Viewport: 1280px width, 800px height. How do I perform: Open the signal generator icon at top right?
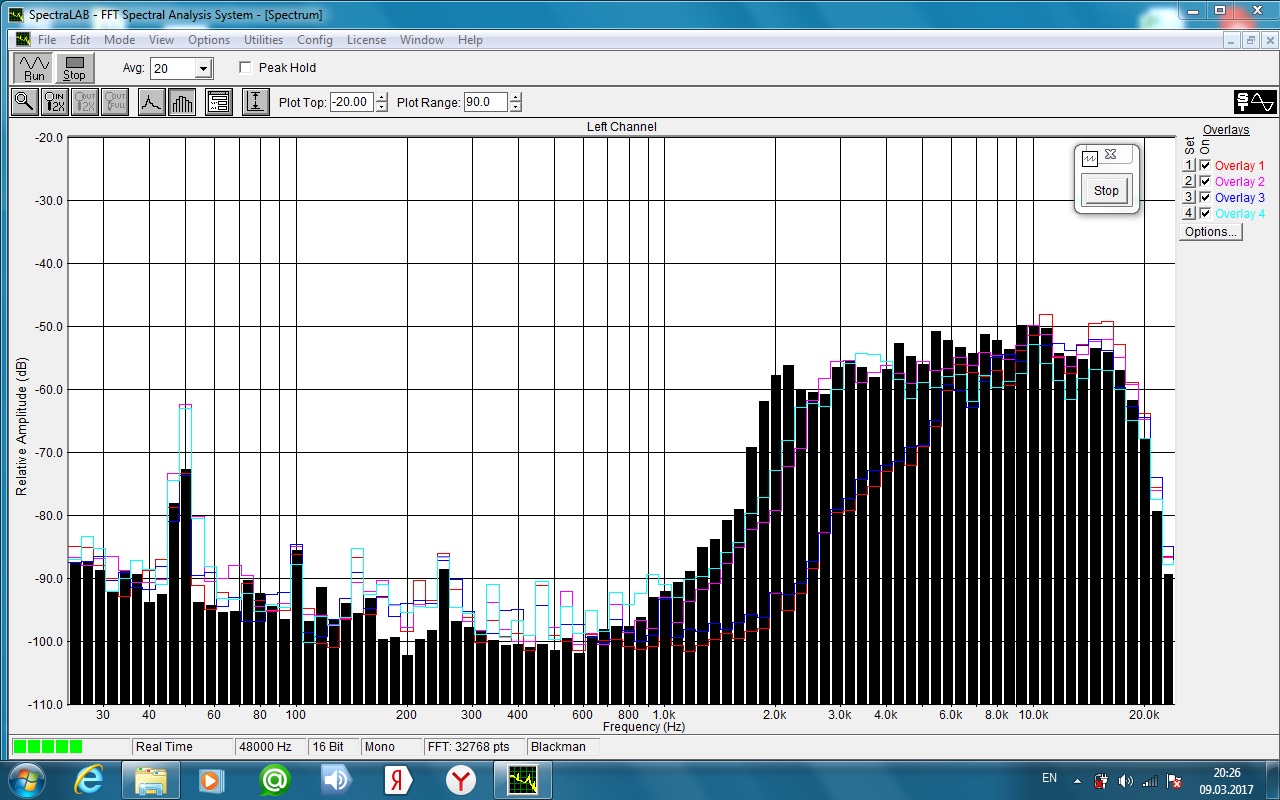pyautogui.click(x=1255, y=101)
